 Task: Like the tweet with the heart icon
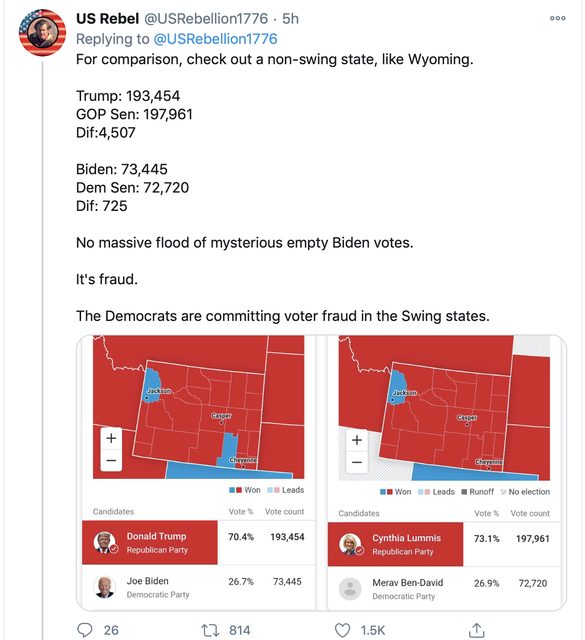click(343, 630)
